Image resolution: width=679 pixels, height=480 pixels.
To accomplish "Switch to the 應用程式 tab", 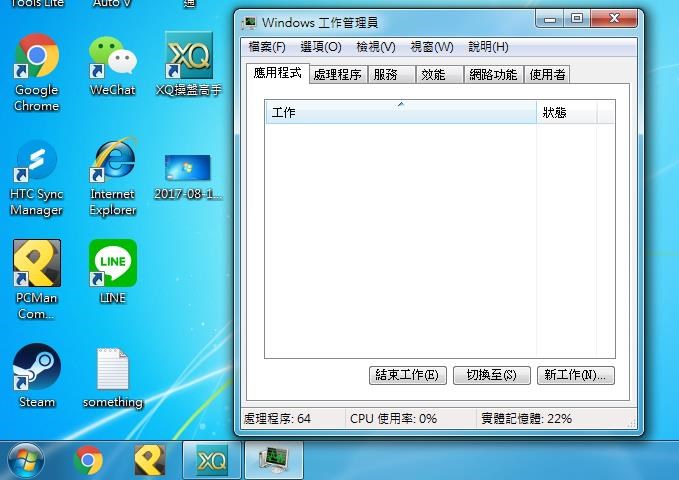I will pos(278,73).
